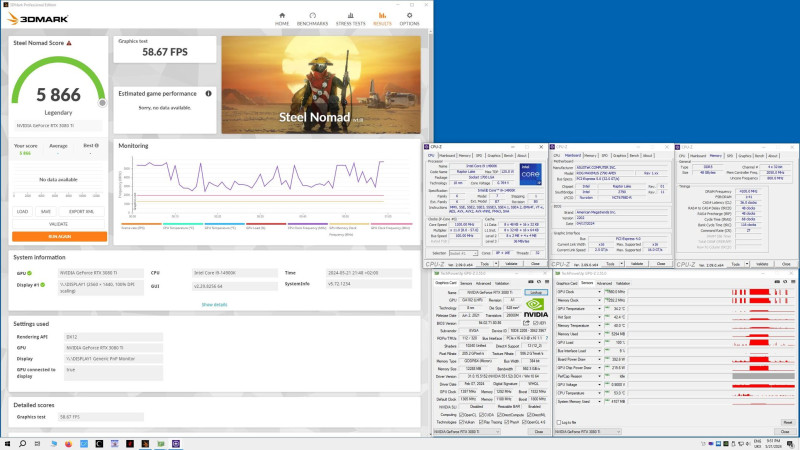
Task: Open the Bench tab in first CPU-Z window
Action: tap(509, 156)
